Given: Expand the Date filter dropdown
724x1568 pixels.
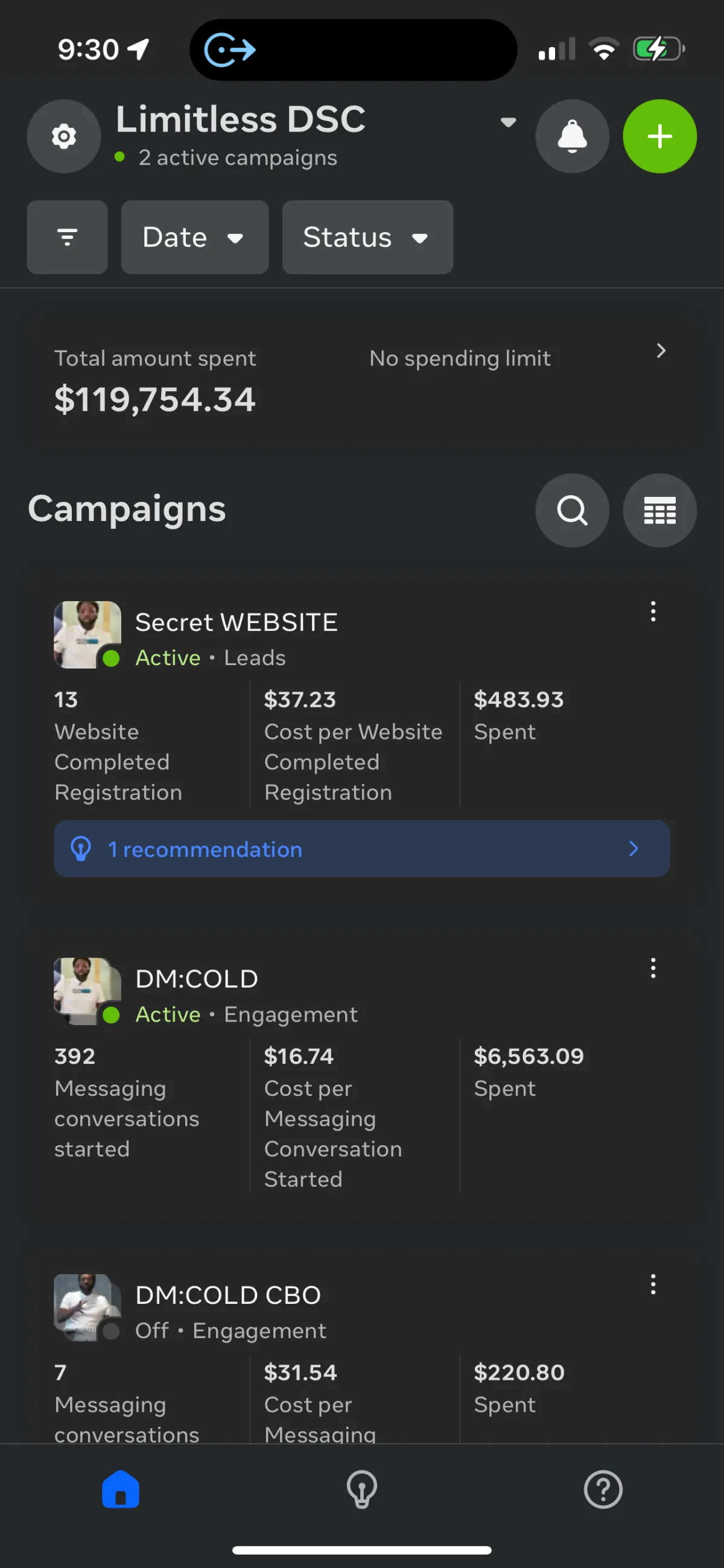Looking at the screenshot, I should [194, 238].
